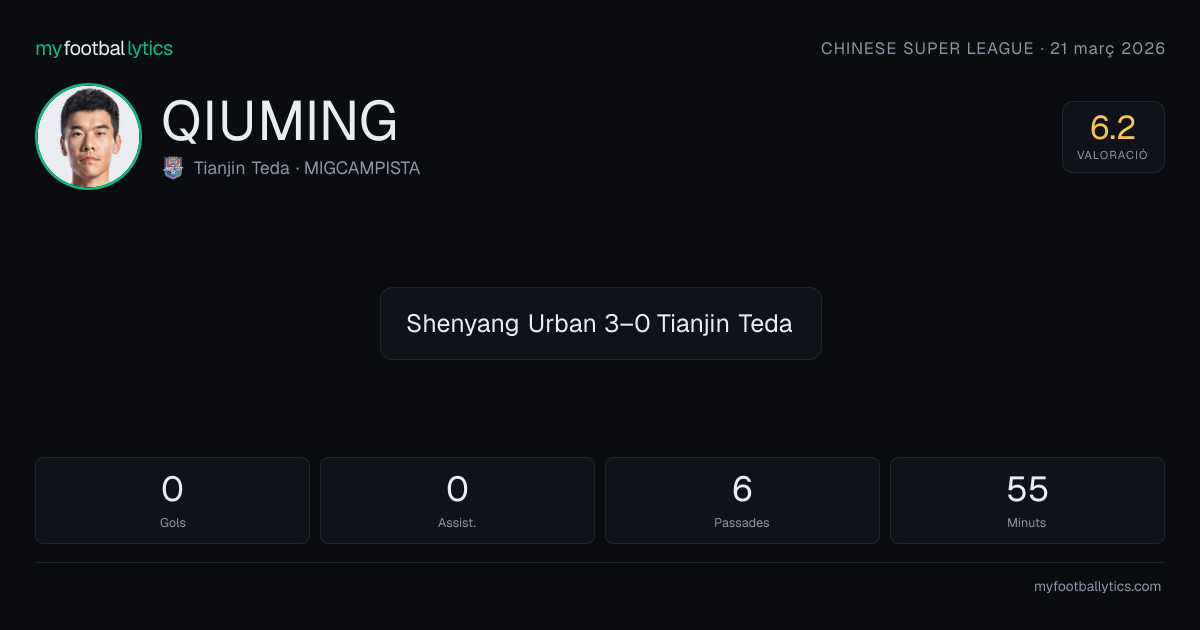Select the Passades stat card

pos(742,500)
